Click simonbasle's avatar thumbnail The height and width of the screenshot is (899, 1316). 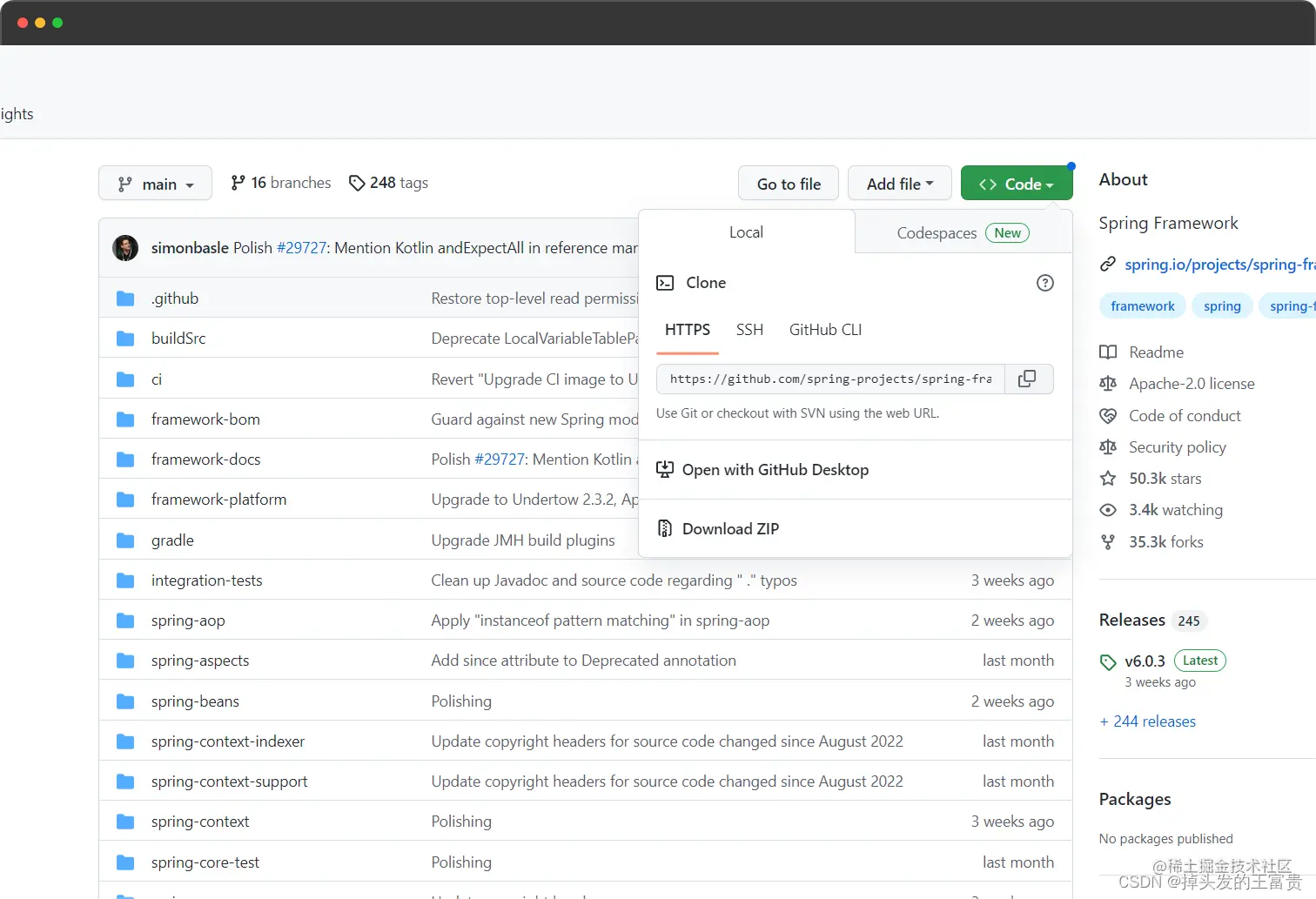(x=125, y=248)
